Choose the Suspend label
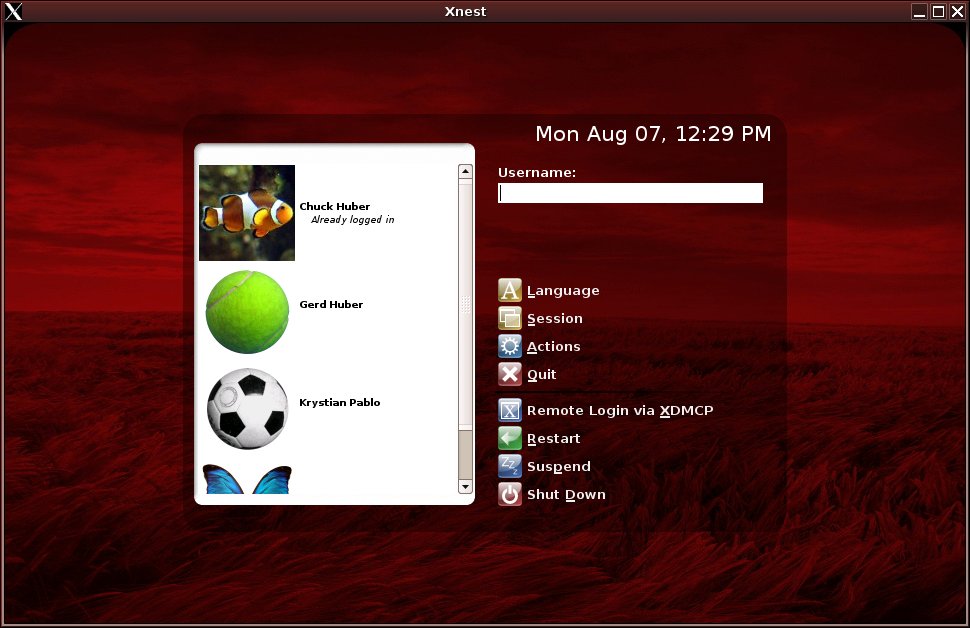Viewport: 970px width, 628px height. (559, 467)
